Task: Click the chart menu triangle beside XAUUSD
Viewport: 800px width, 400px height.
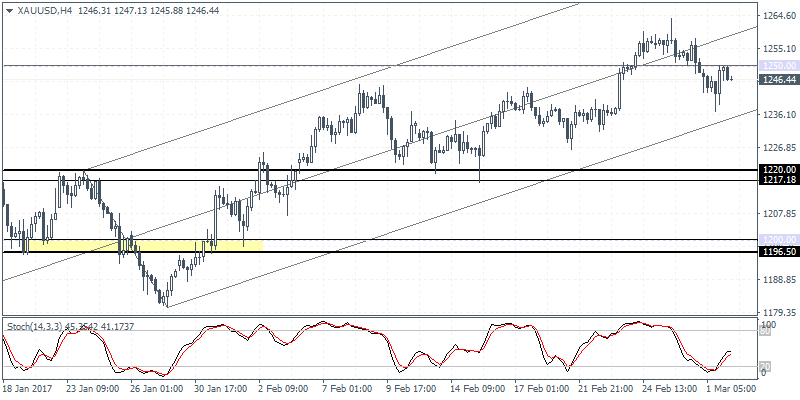Action: (x=10, y=11)
